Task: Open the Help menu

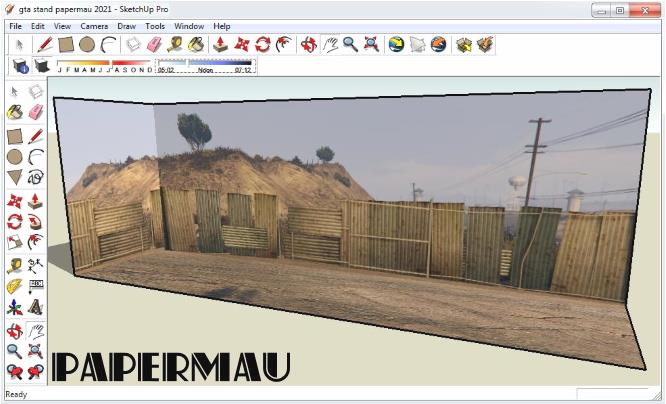Action: 221,26
